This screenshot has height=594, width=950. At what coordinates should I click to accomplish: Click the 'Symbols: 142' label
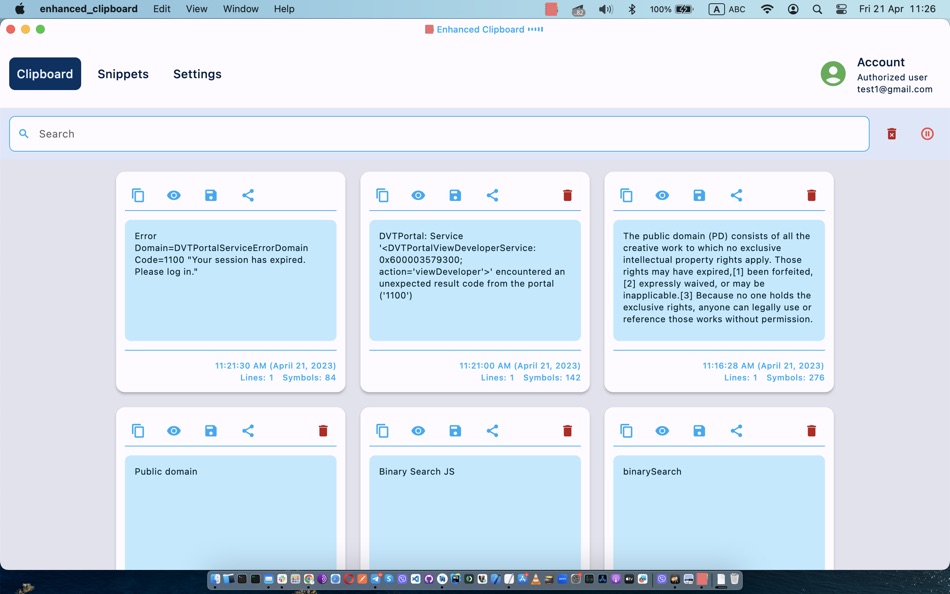[x=551, y=378]
